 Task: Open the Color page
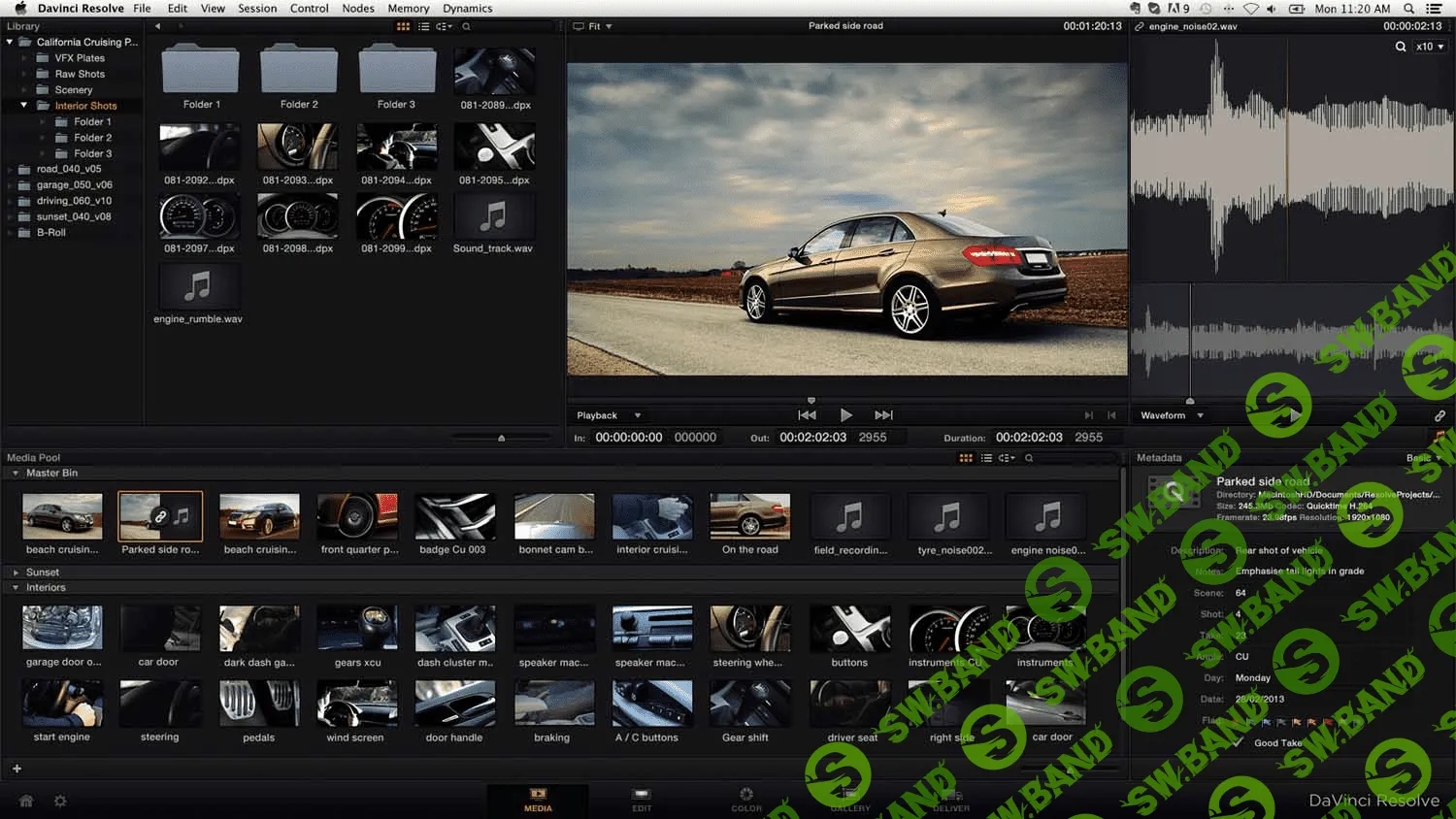[x=745, y=800]
